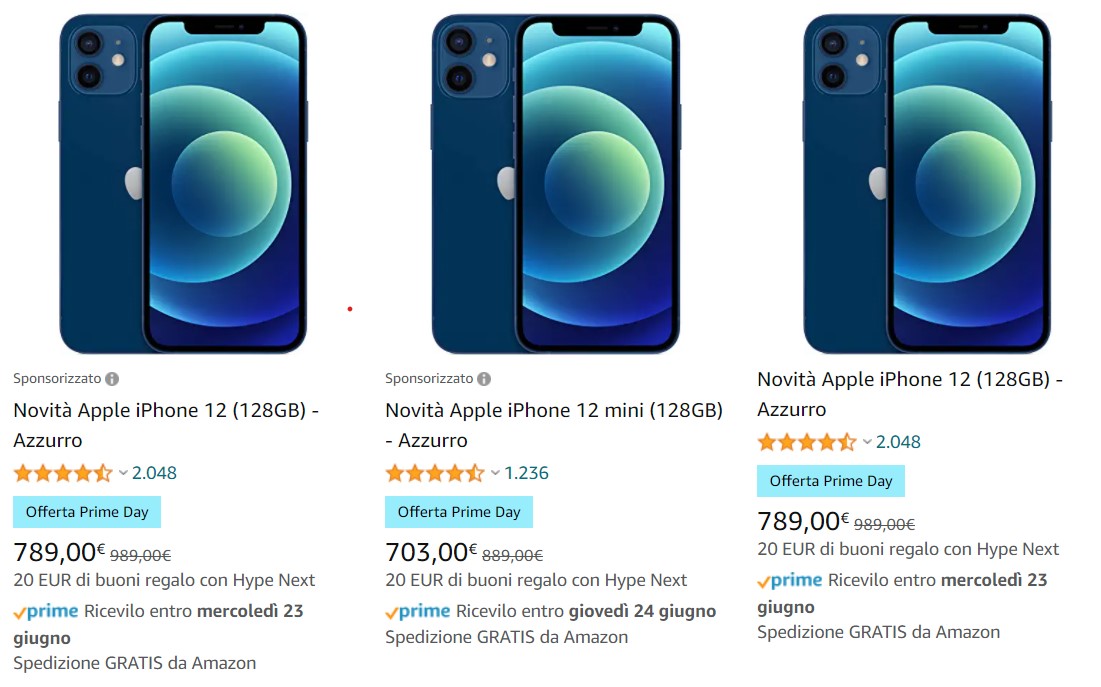Click the third iPhone 12 product image
Screen dimensions: 1101x687
coord(928,183)
